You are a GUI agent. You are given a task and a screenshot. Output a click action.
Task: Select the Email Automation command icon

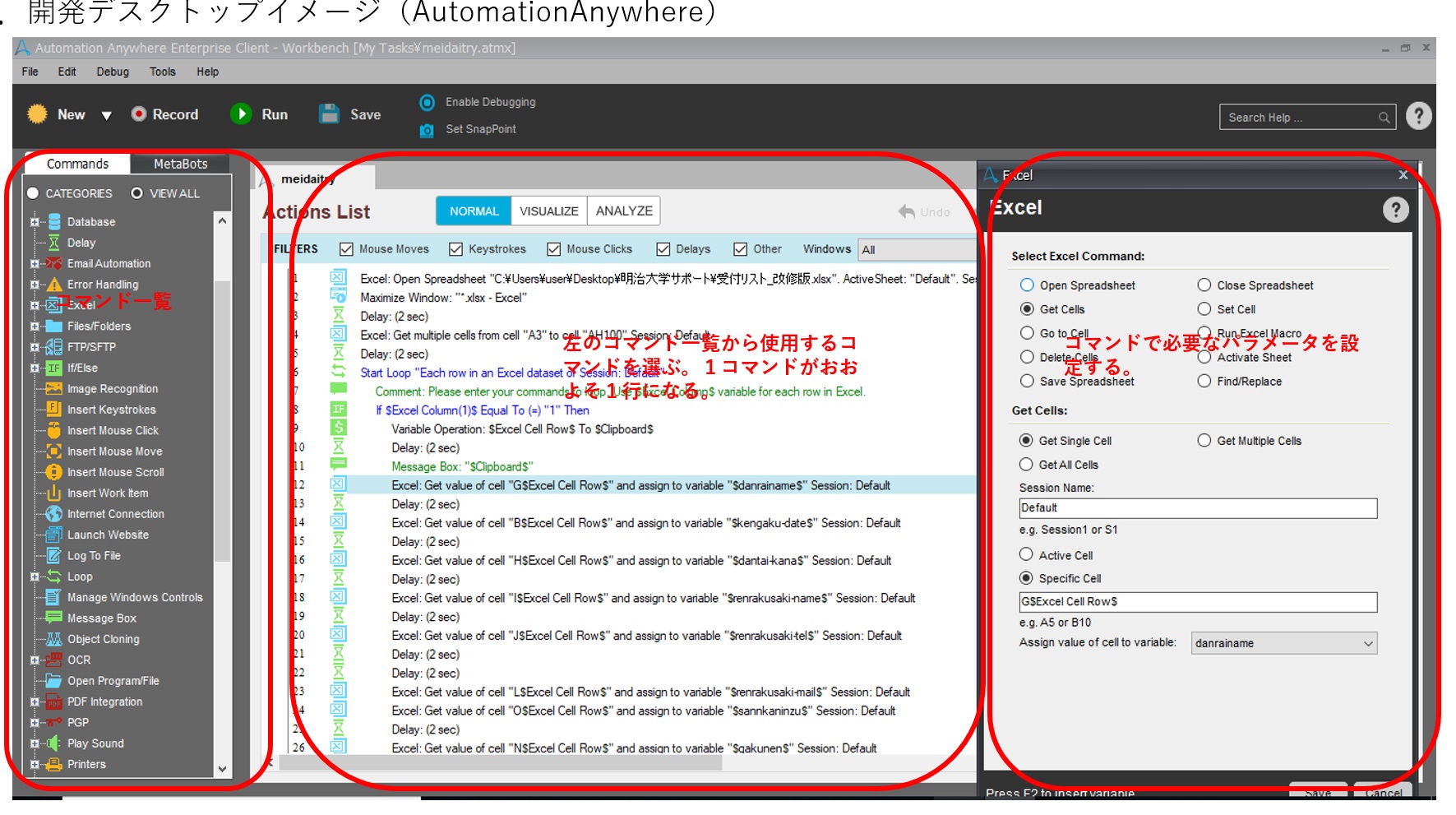click(54, 264)
